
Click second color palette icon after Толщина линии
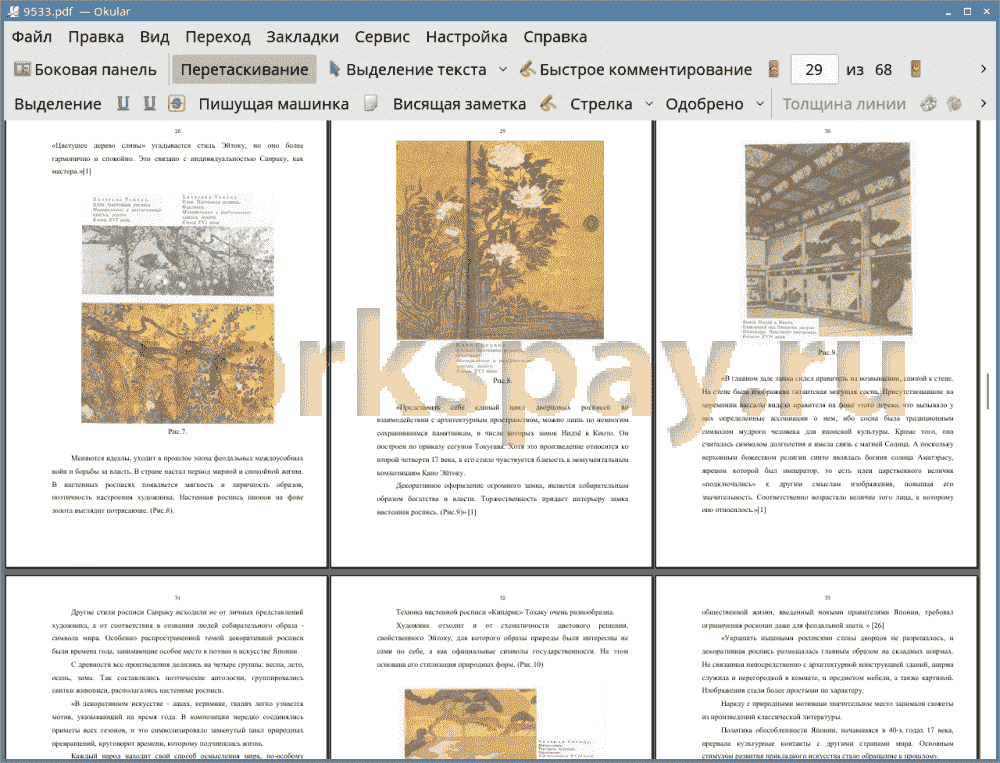954,103
